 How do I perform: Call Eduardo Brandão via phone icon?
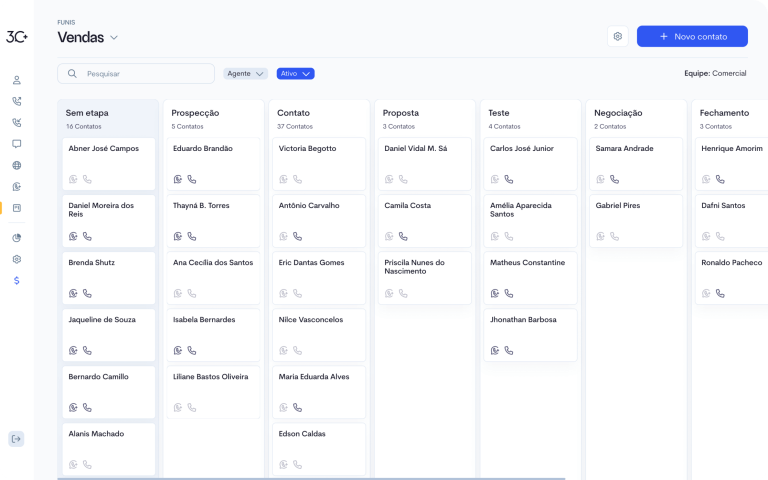(x=192, y=179)
